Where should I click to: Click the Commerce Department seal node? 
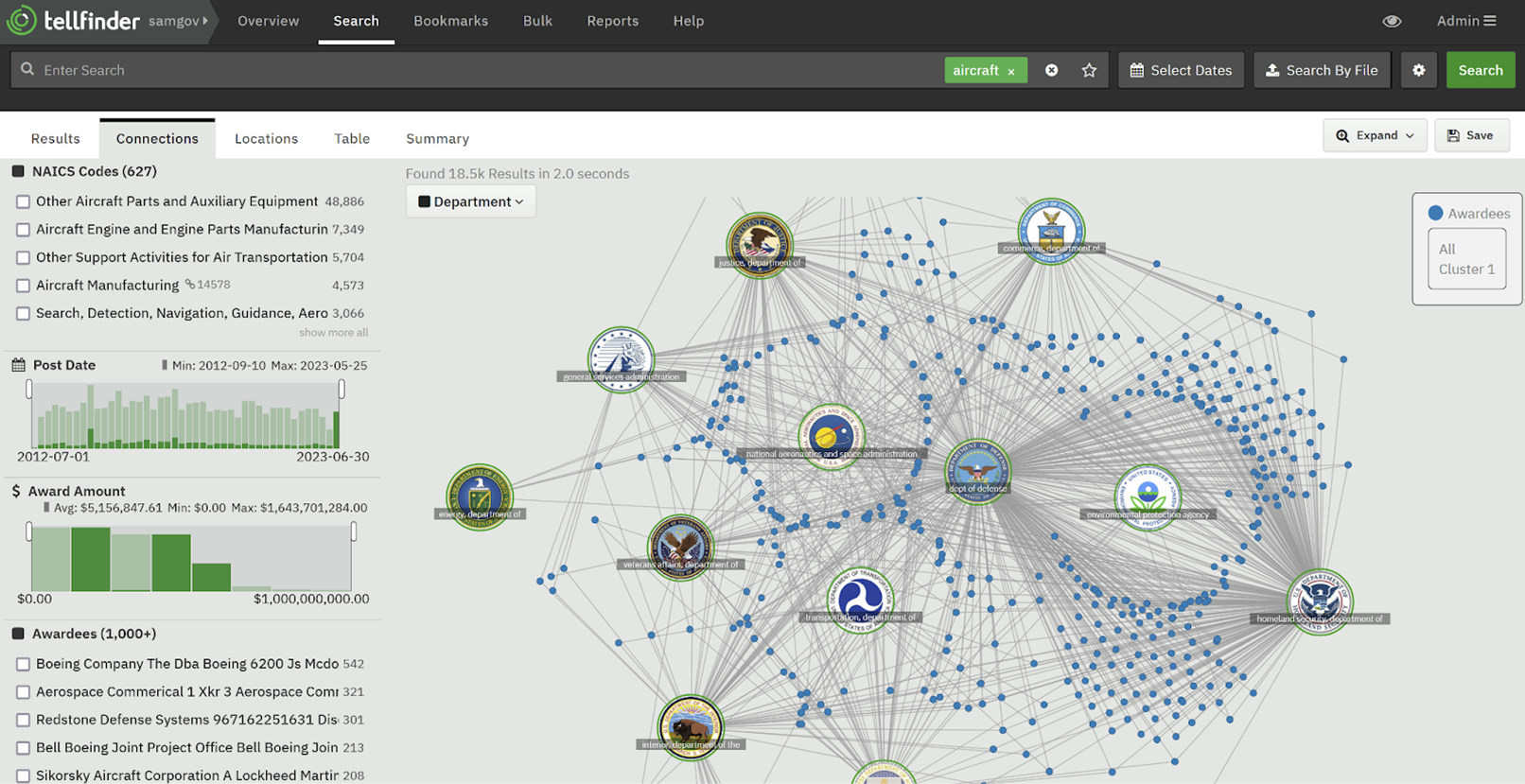coord(1050,231)
